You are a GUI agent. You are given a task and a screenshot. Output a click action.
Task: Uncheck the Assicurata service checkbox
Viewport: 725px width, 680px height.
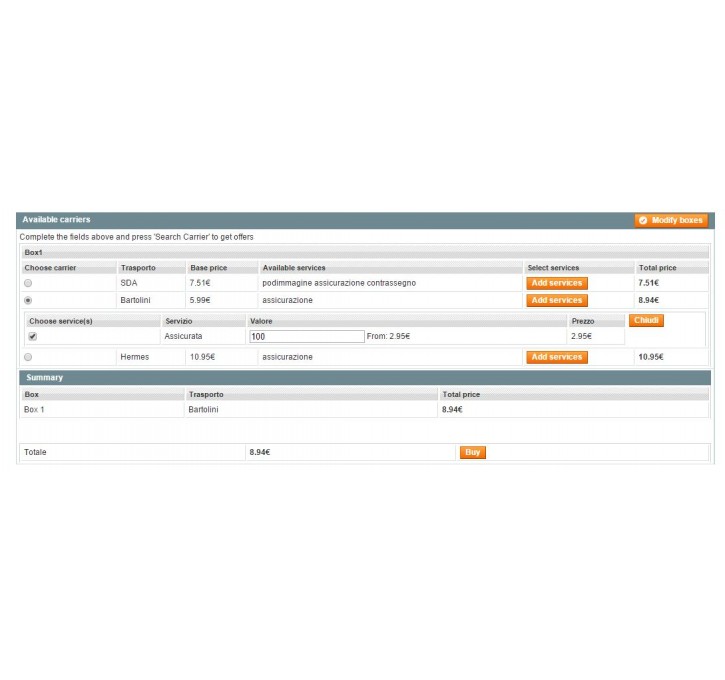pos(32,337)
